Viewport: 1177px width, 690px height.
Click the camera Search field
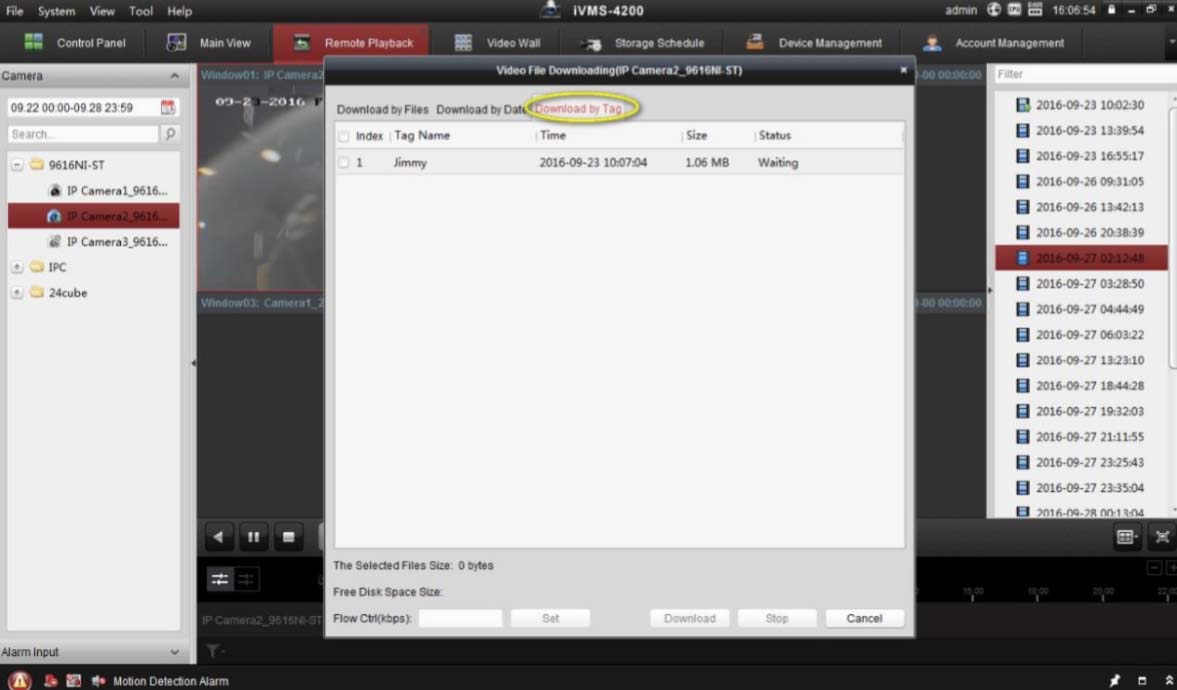(x=83, y=134)
